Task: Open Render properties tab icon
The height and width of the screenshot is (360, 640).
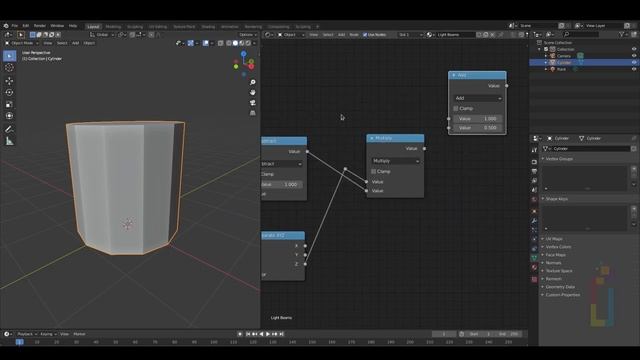Action: point(534,162)
